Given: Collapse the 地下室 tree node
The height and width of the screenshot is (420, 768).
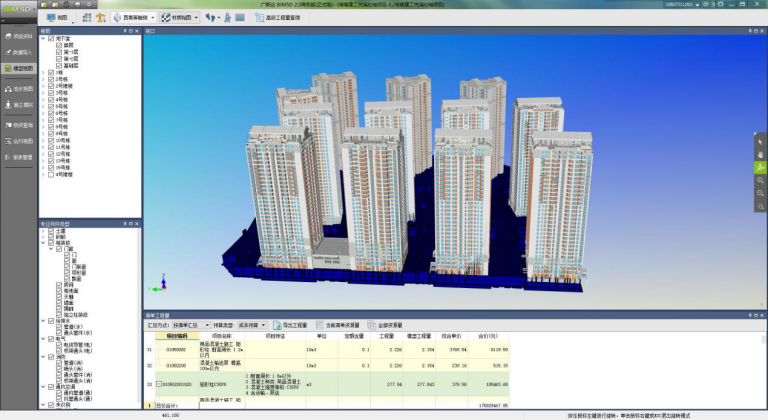Looking at the screenshot, I should (x=43, y=37).
